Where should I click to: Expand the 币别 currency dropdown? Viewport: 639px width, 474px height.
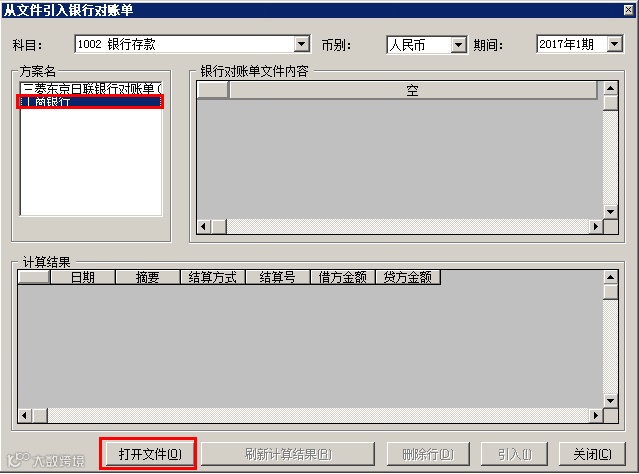pos(458,44)
